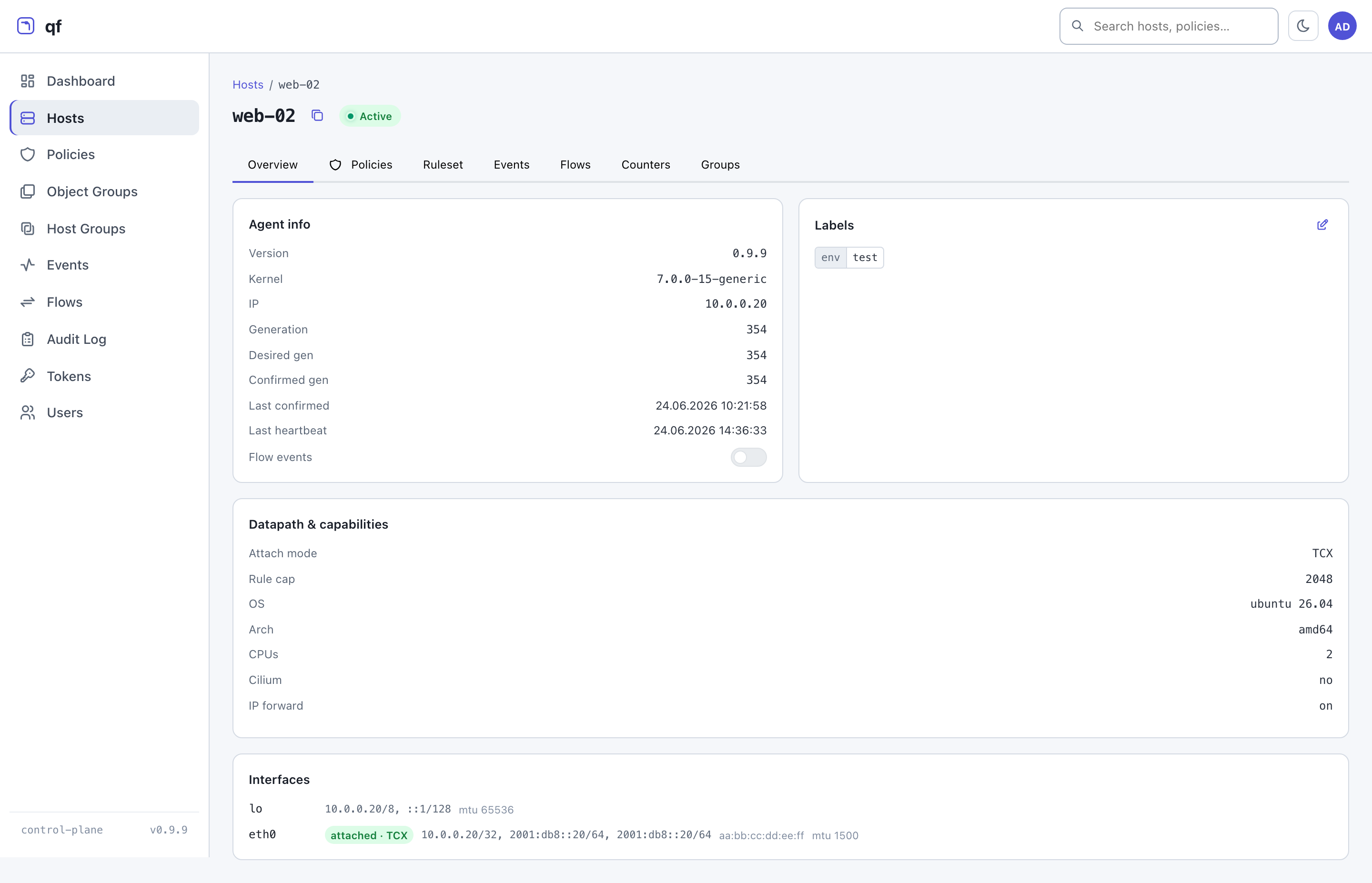Open Object Groups sidebar item
Viewport: 1372px width, 883px height.
[x=104, y=191]
